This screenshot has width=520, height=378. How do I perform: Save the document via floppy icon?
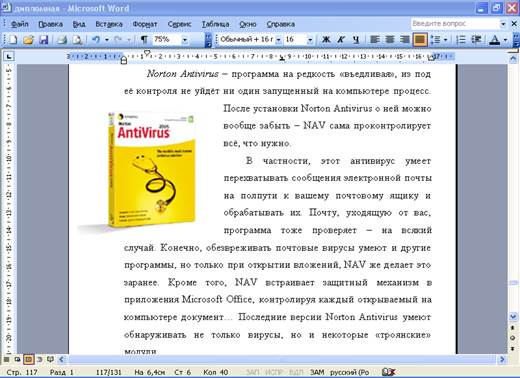tap(44, 40)
